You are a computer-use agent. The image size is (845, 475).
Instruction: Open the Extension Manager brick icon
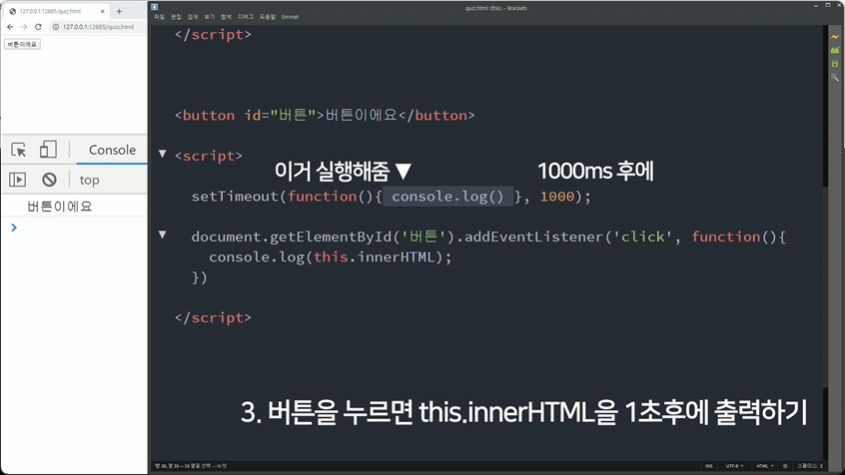pos(835,50)
